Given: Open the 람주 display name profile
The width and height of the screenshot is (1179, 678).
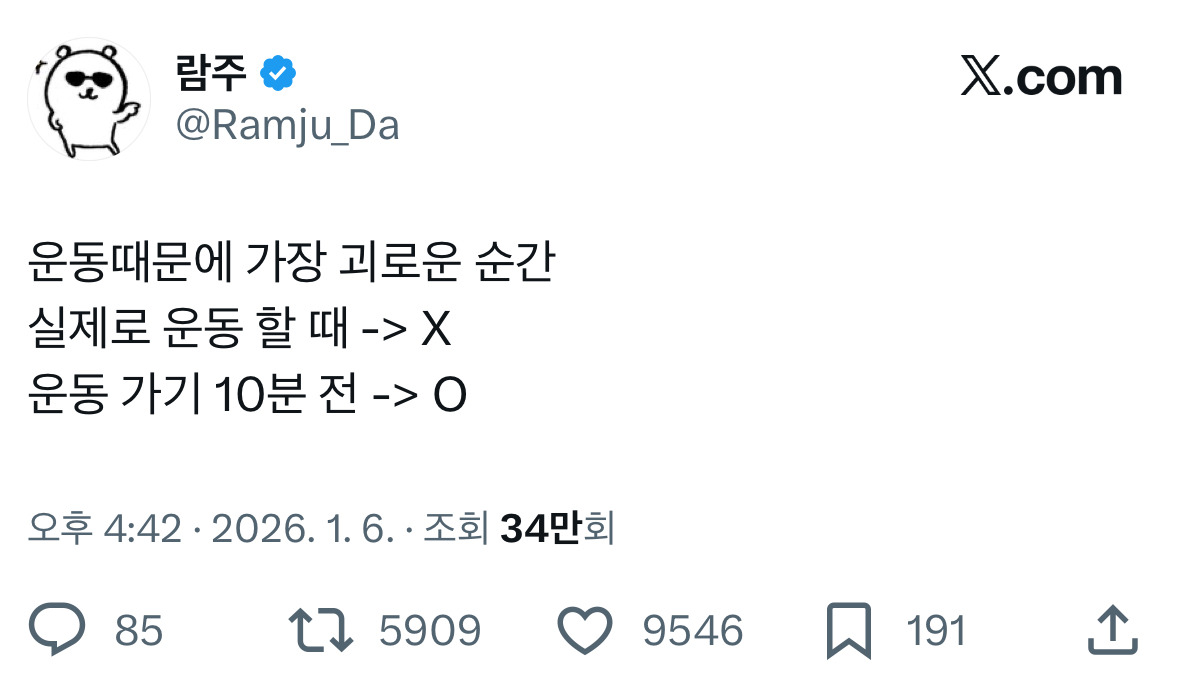Looking at the screenshot, I should click(x=211, y=73).
